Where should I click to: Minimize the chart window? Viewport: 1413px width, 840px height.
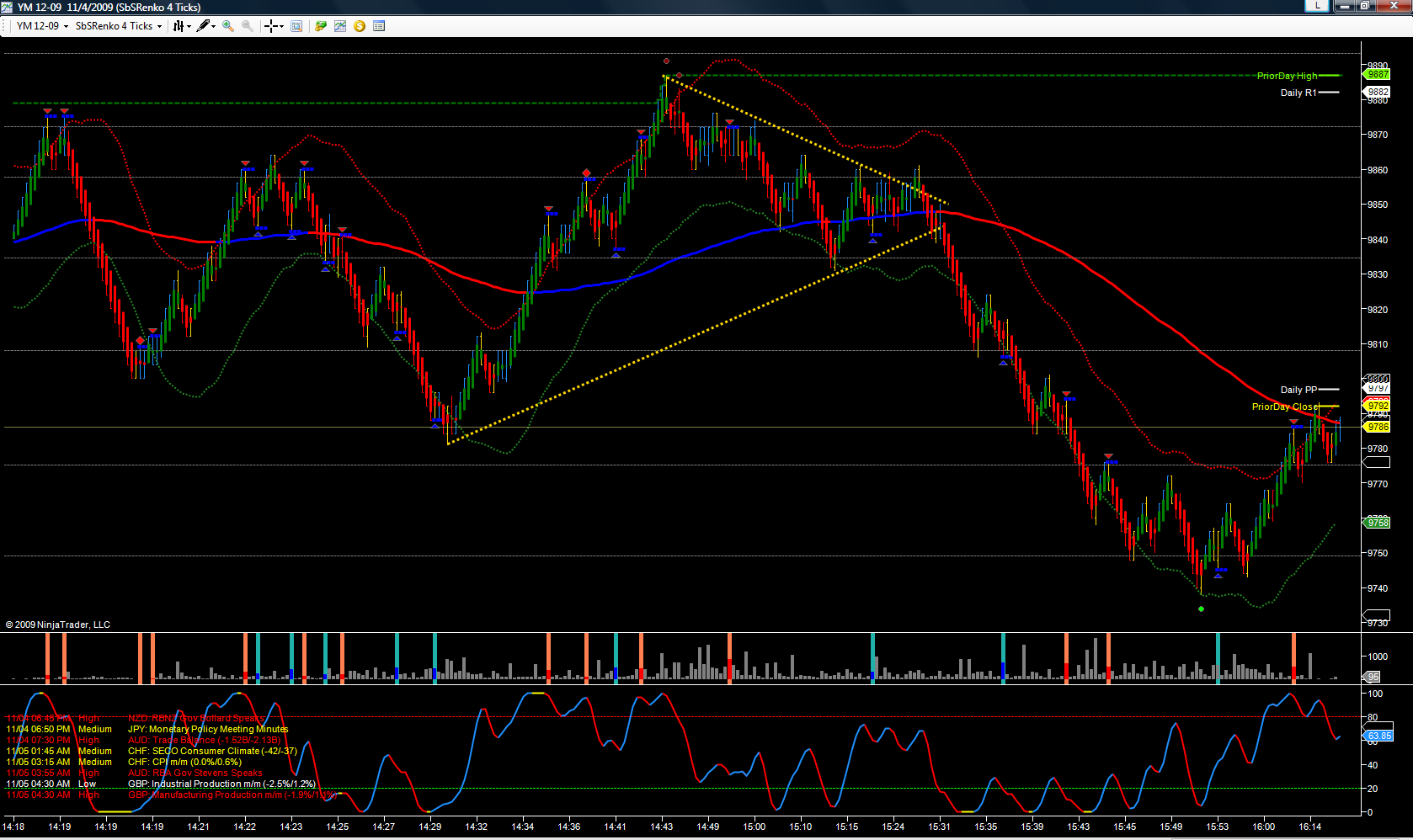pos(1344,6)
